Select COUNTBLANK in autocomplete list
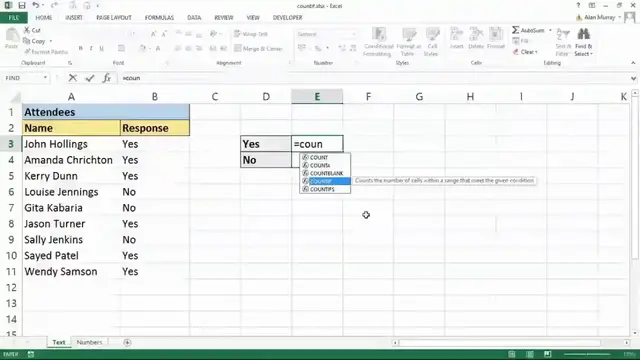Viewport: 640px width, 360px height. pos(325,173)
